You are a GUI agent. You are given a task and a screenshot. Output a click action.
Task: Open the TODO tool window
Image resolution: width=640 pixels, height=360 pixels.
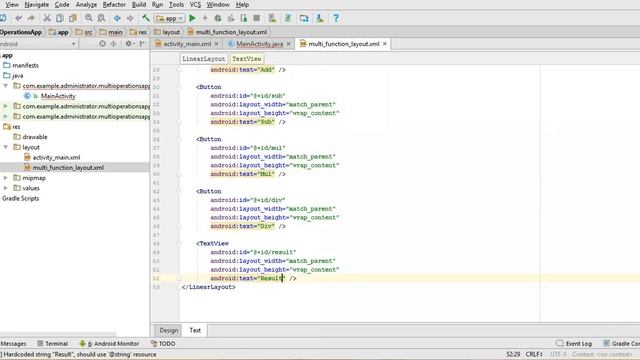tap(163, 344)
